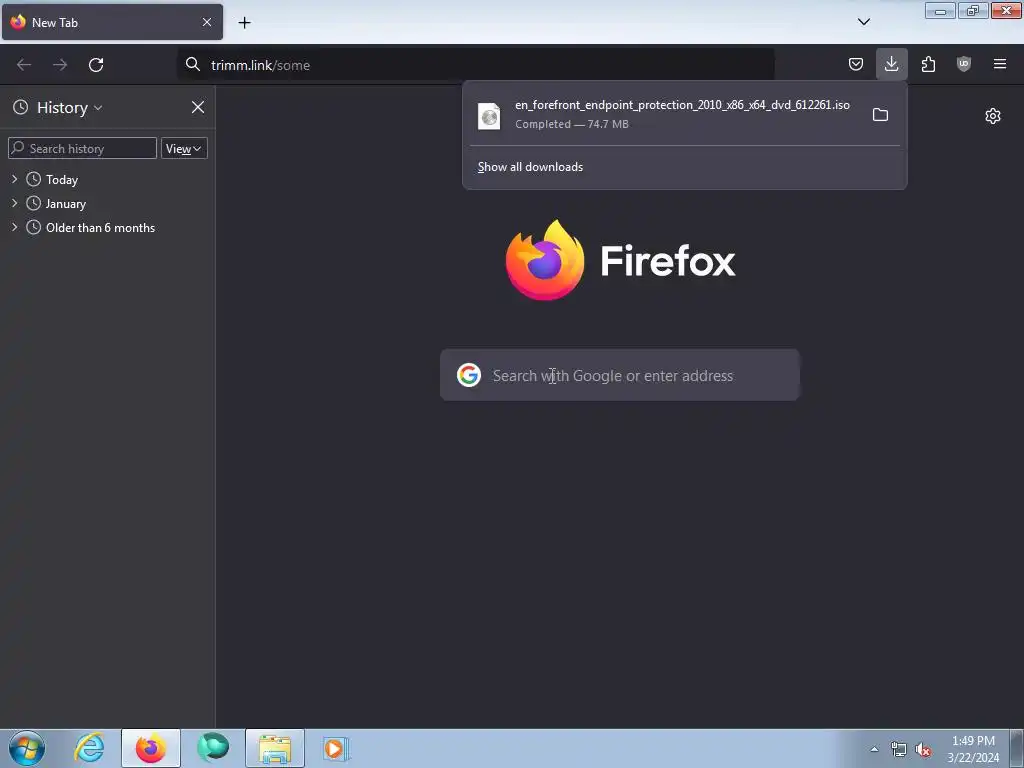Click the address bar search magnifier icon
Image resolution: width=1024 pixels, height=768 pixels.
pos(193,64)
